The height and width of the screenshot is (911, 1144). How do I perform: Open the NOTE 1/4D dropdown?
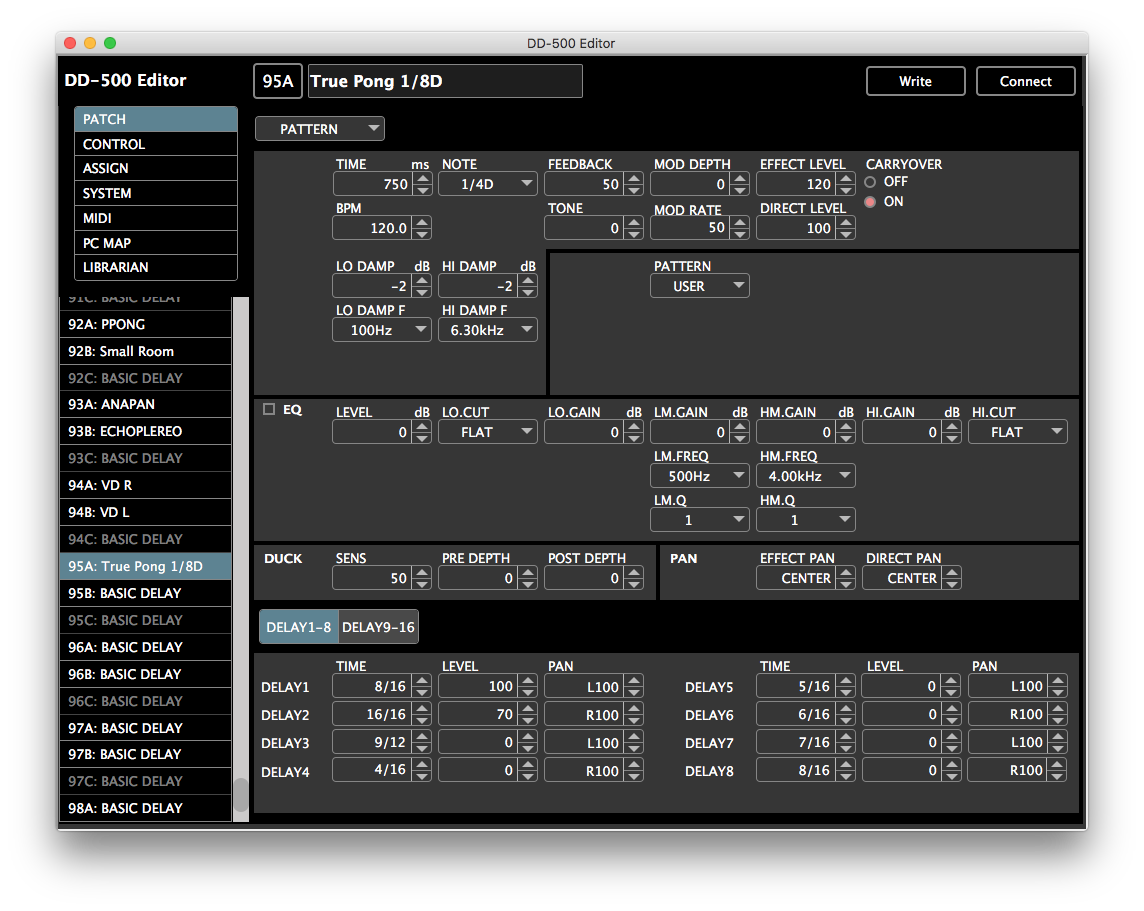click(x=487, y=184)
